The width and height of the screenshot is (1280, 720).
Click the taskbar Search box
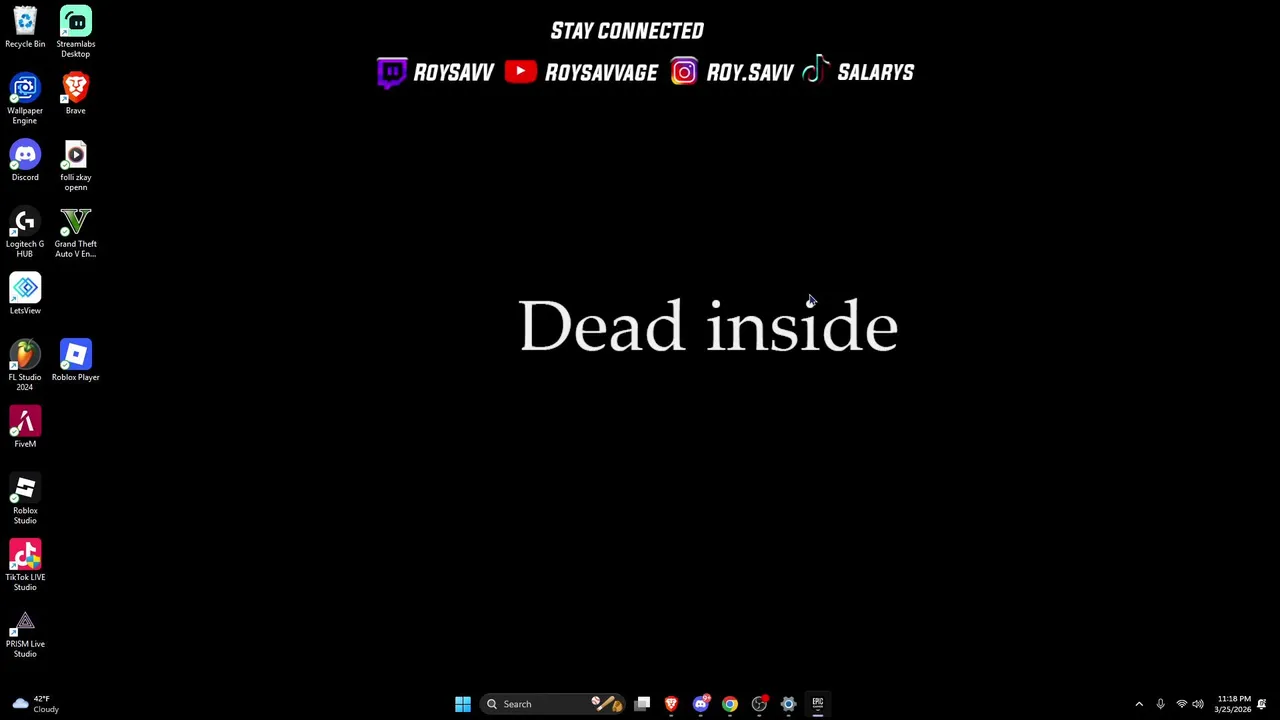click(x=553, y=704)
